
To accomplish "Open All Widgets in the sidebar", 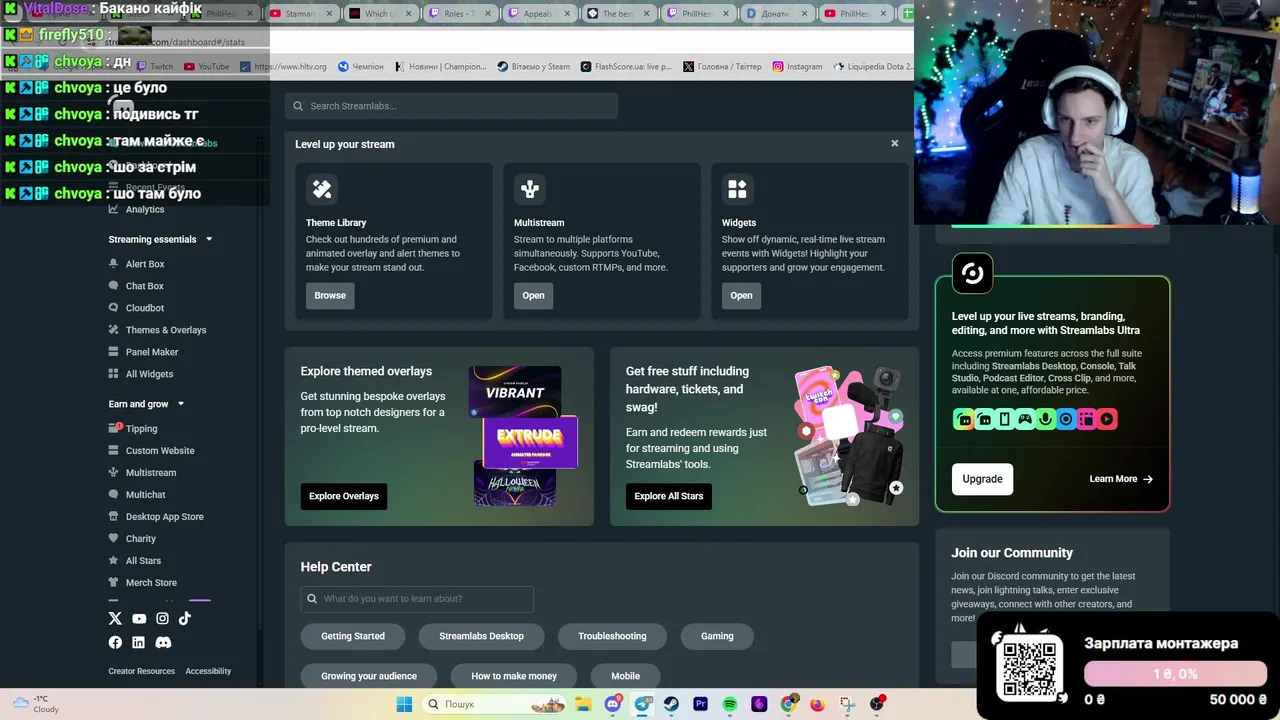I will click(x=140, y=374).
